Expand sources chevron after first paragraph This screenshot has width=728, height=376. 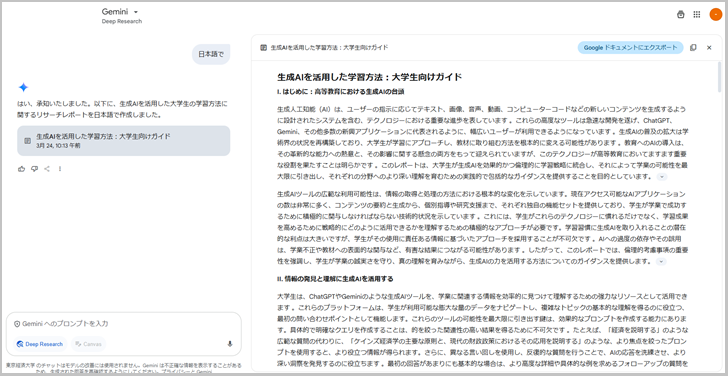click(x=662, y=177)
